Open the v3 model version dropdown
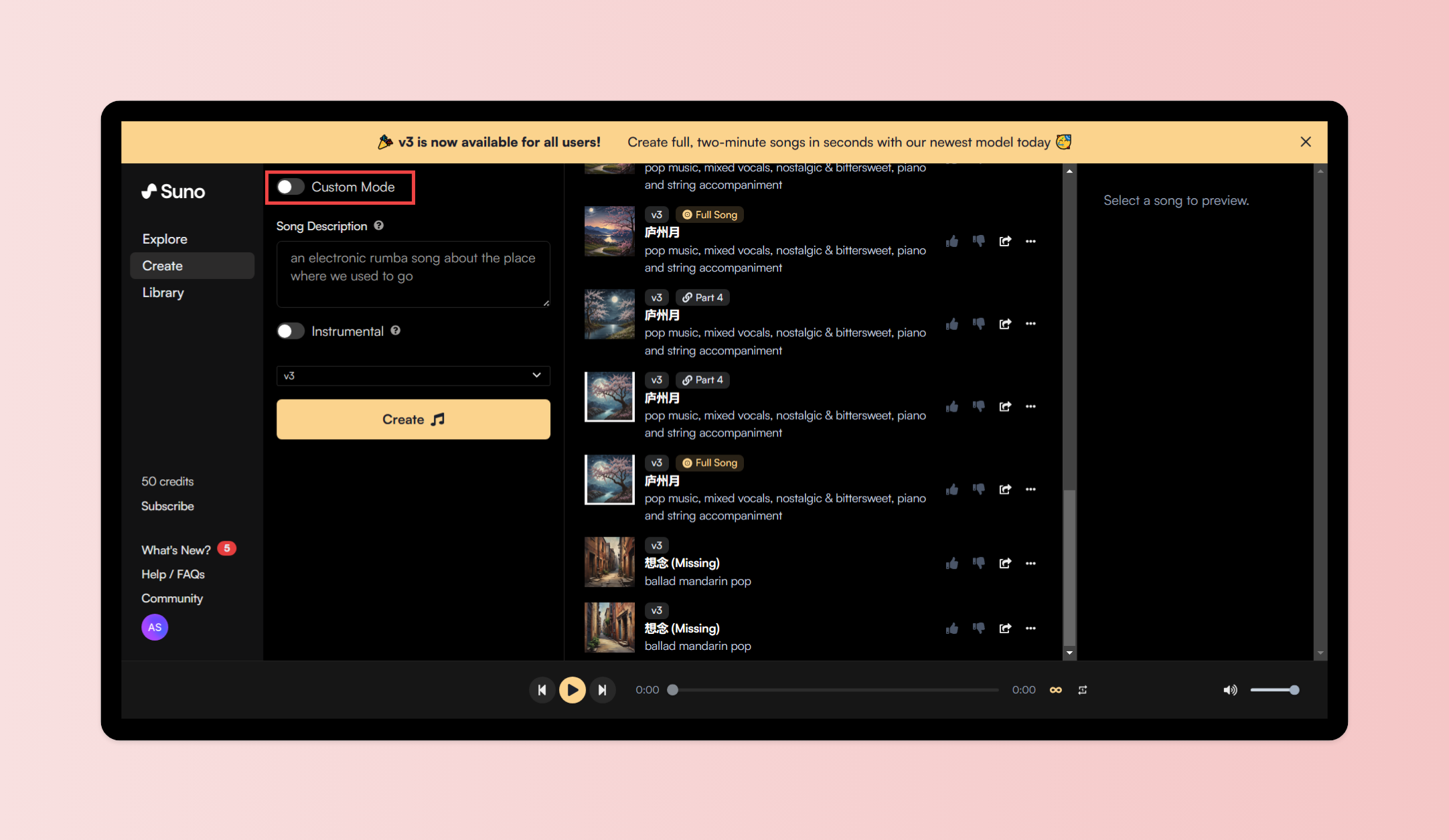The height and width of the screenshot is (840, 1449). click(x=413, y=375)
